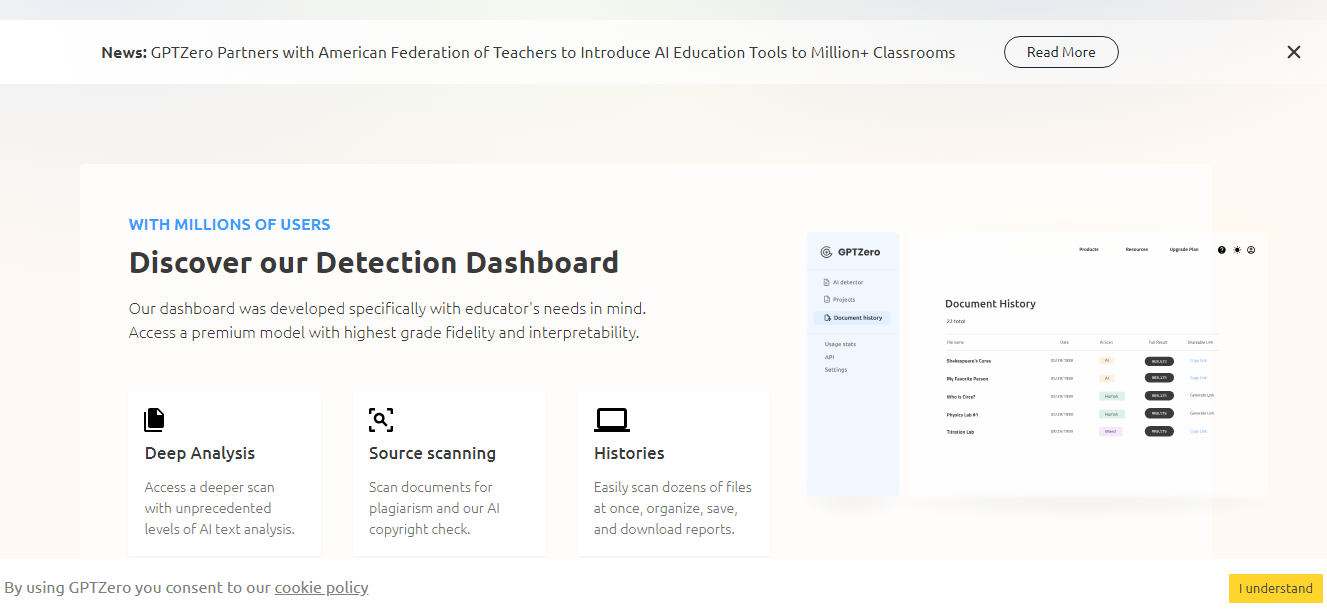Click the educator's needs paragraph text
Viewport: 1327px width, 610px height.
click(x=387, y=320)
